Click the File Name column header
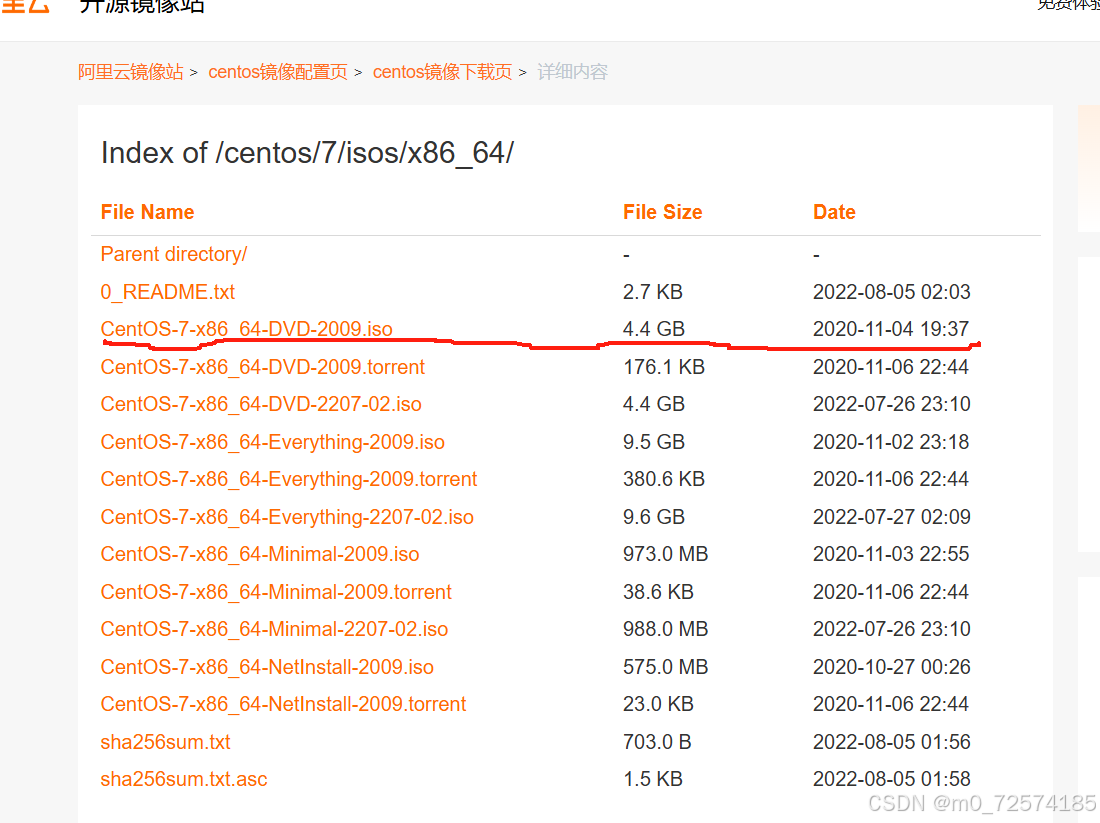Screen dimensions: 1100x823 point(147,212)
